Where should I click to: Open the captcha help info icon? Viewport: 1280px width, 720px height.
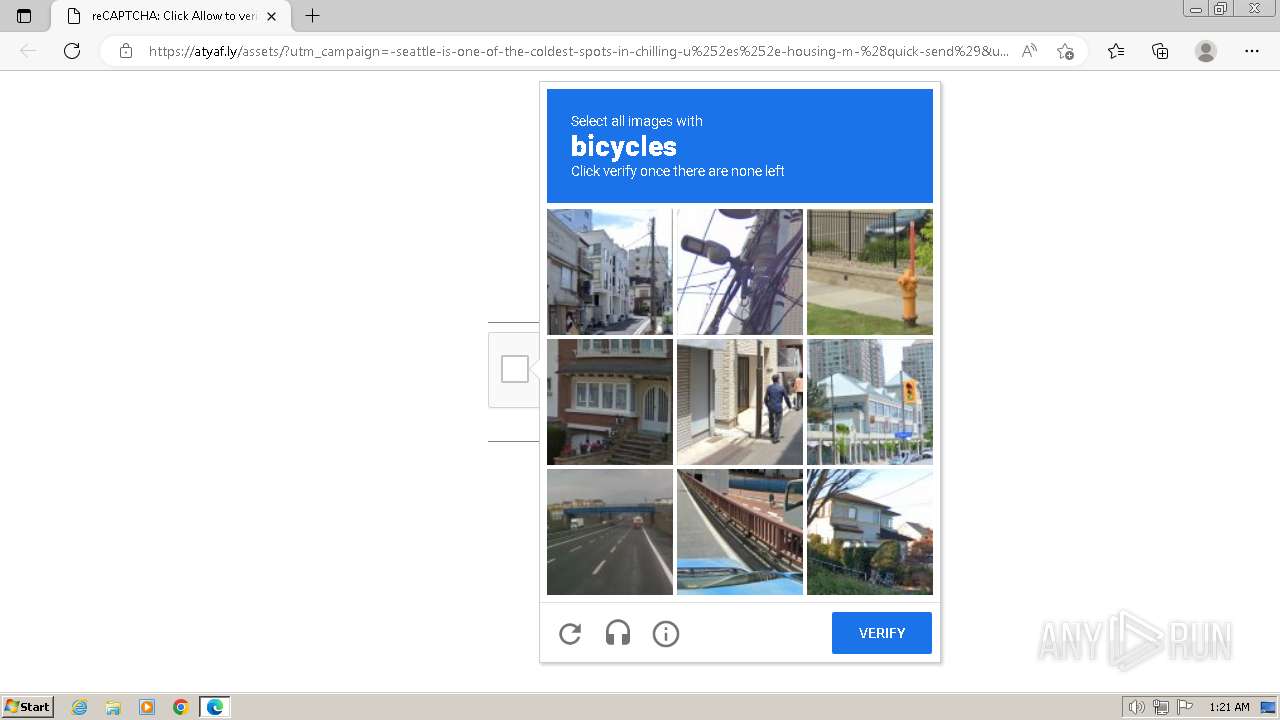click(x=666, y=633)
